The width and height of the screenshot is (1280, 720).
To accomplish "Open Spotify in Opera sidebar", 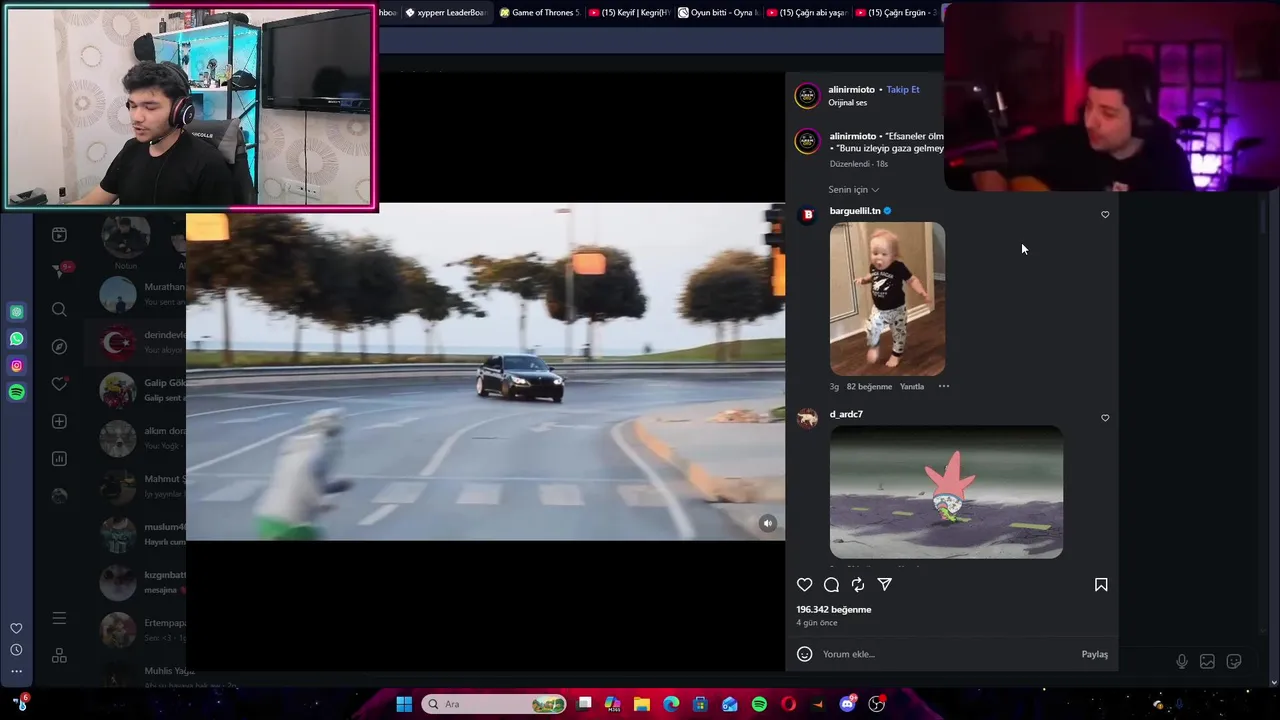I will click(x=17, y=393).
